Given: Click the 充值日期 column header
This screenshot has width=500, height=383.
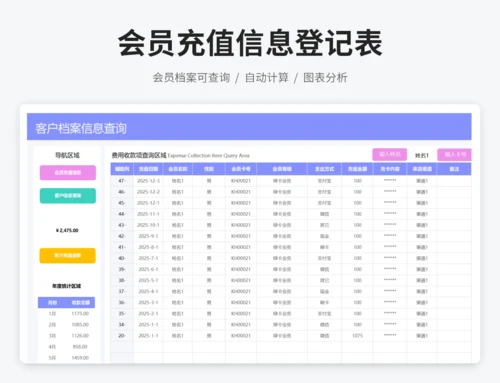Looking at the screenshot, I should [x=148, y=169].
